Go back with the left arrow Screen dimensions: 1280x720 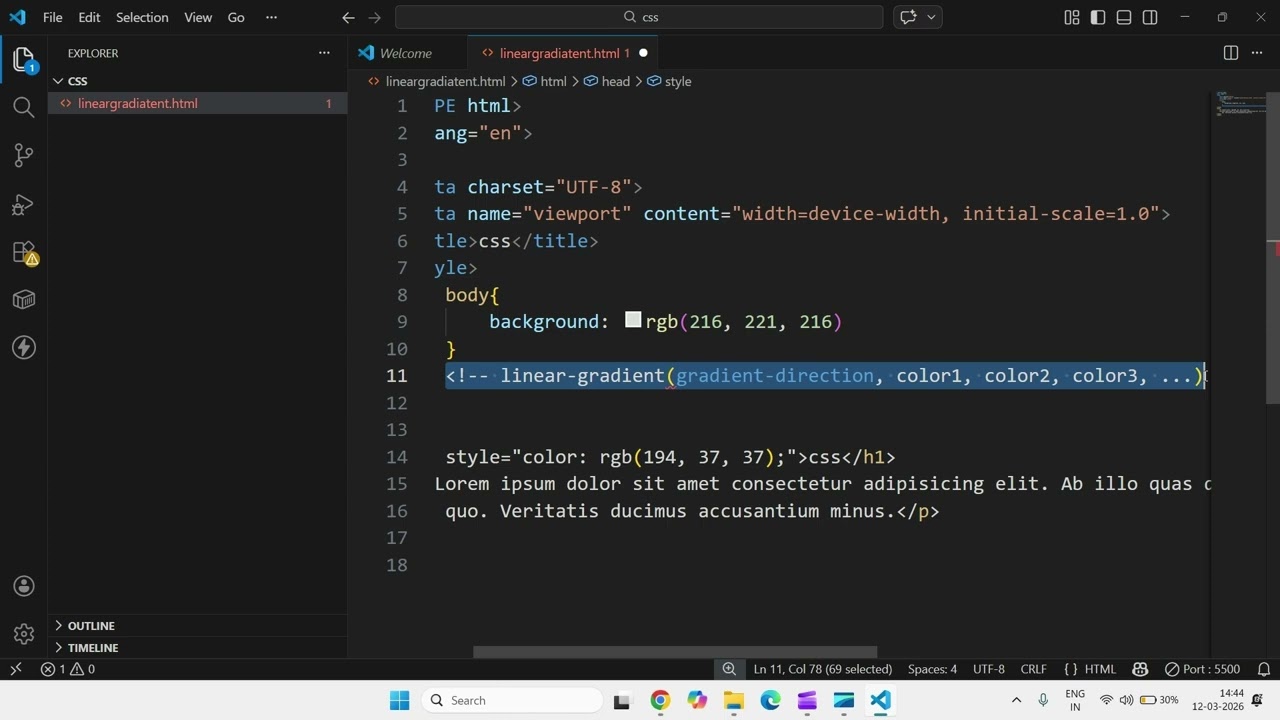point(348,17)
